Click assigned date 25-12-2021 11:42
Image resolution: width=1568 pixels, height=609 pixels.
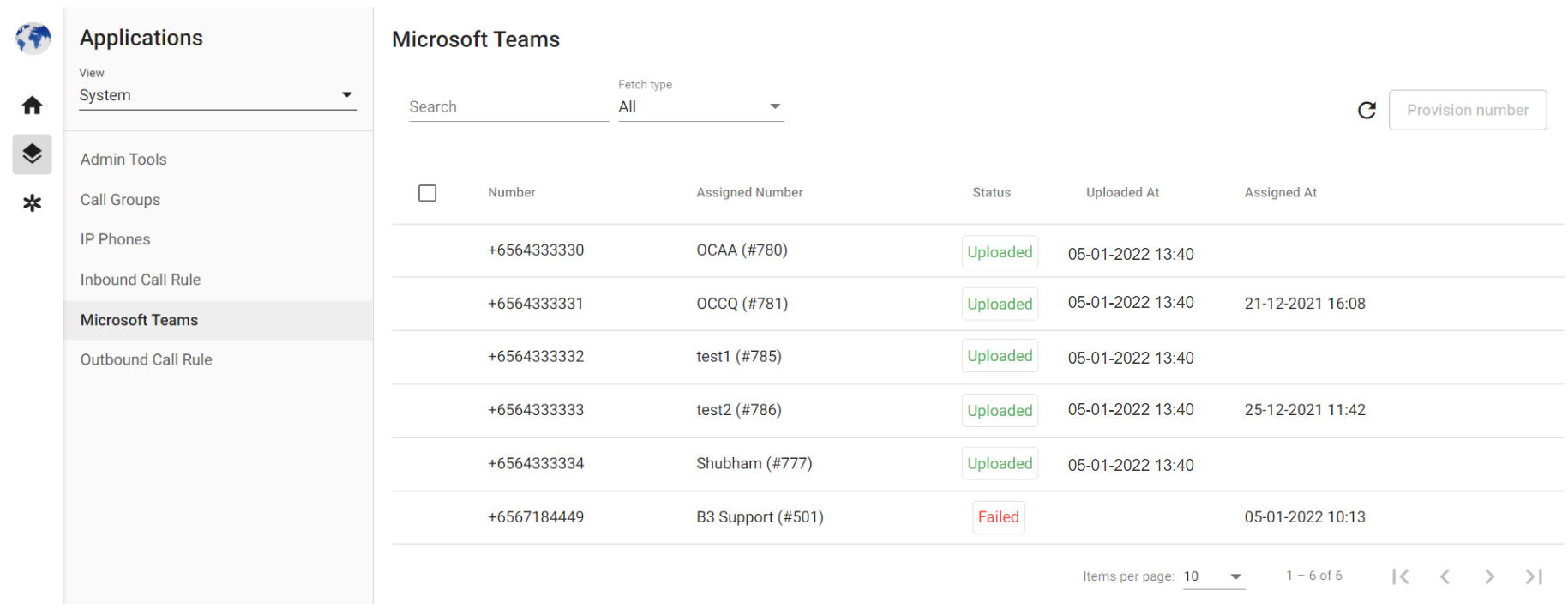point(1305,410)
